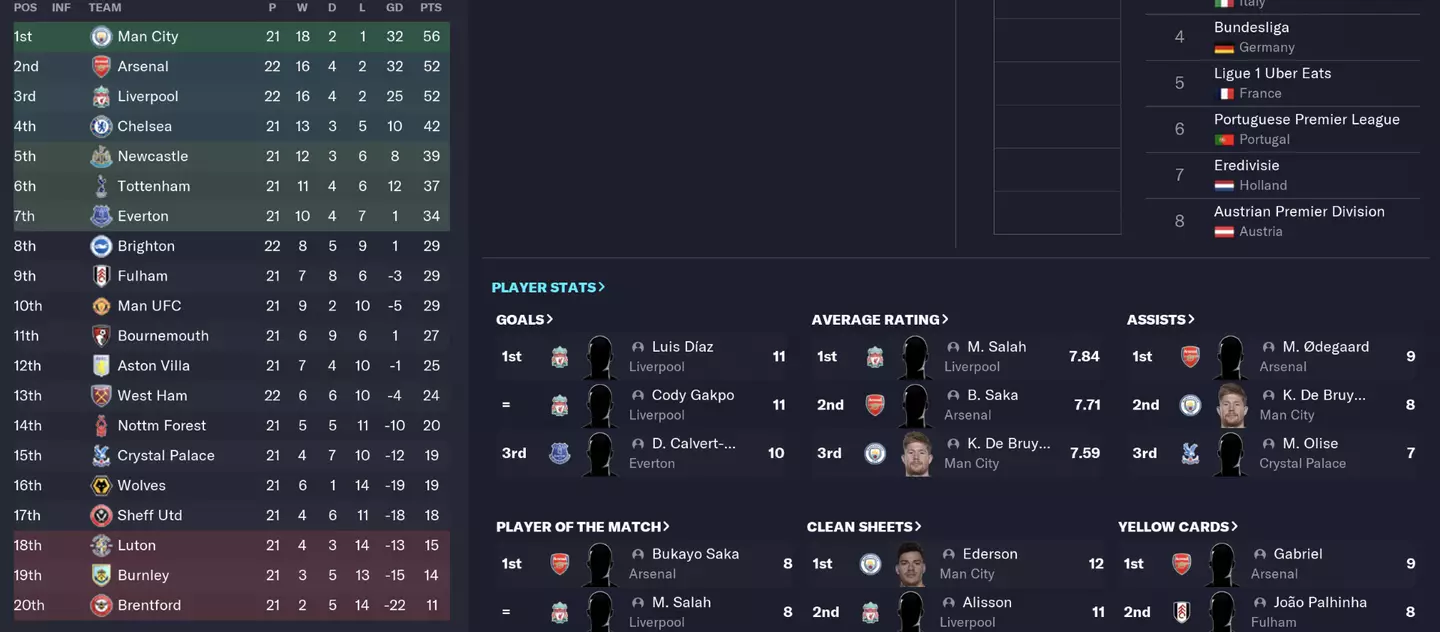Open M. Ødegaard player link

tap(1325, 347)
